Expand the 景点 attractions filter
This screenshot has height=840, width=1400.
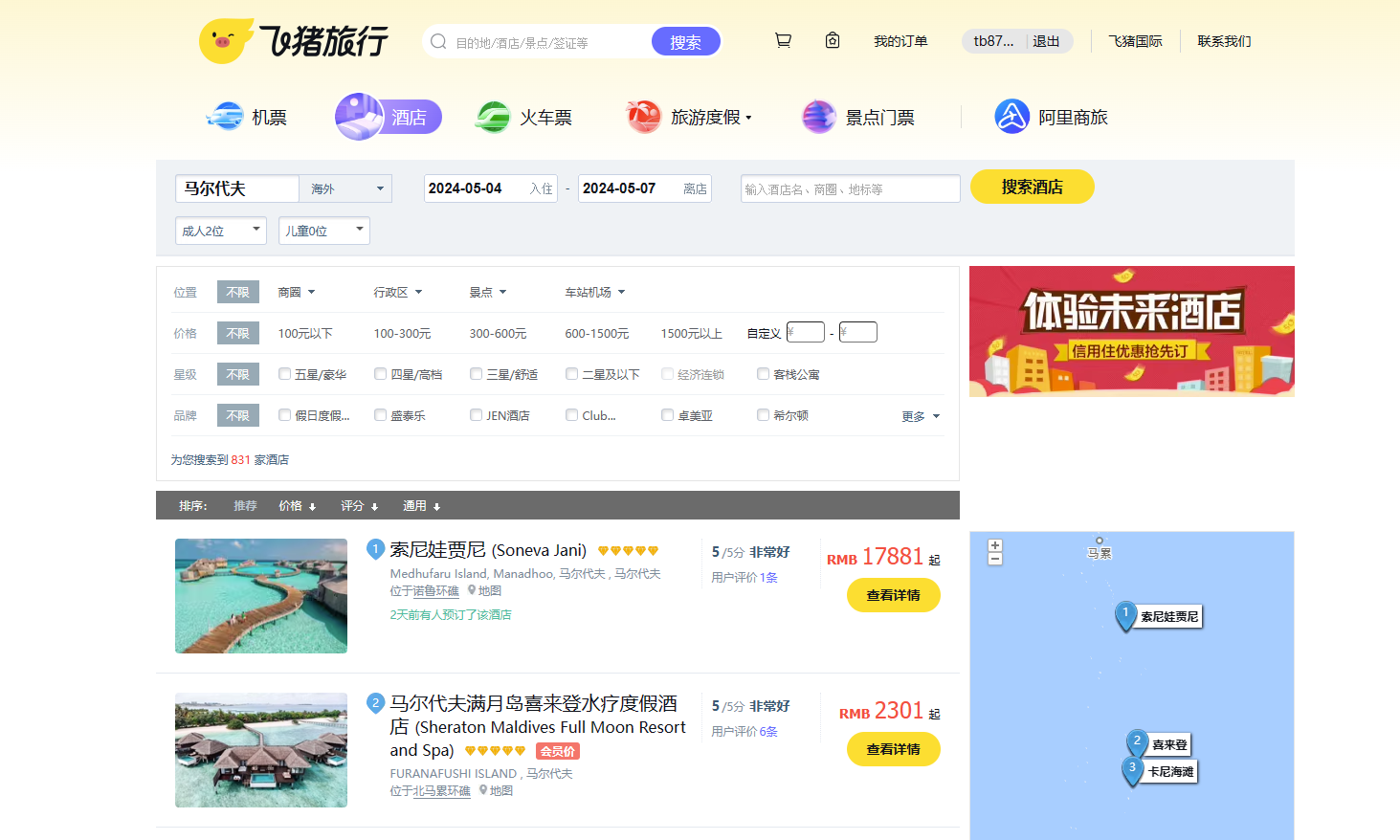pyautogui.click(x=488, y=293)
